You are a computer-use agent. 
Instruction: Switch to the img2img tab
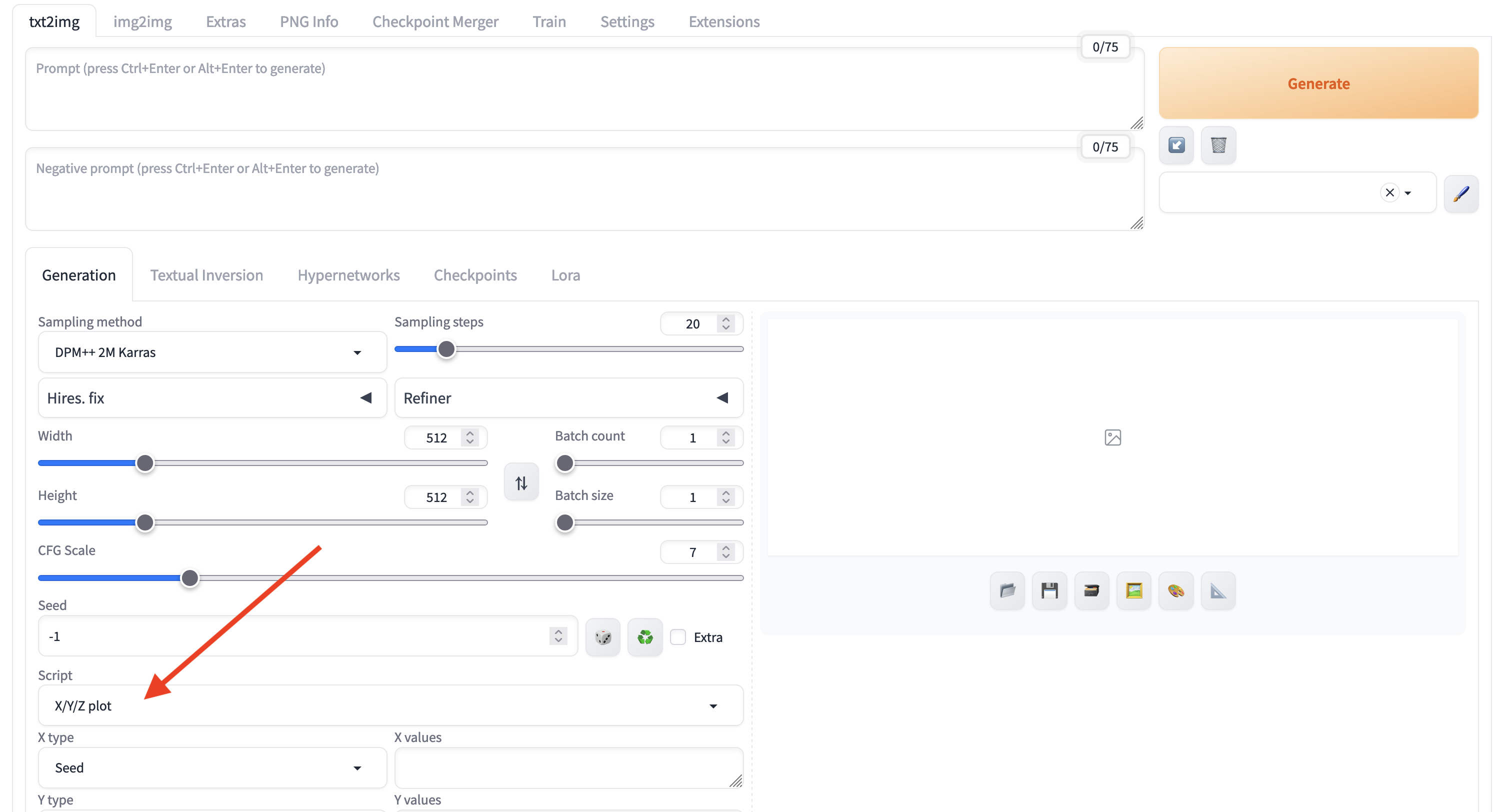tap(142, 21)
